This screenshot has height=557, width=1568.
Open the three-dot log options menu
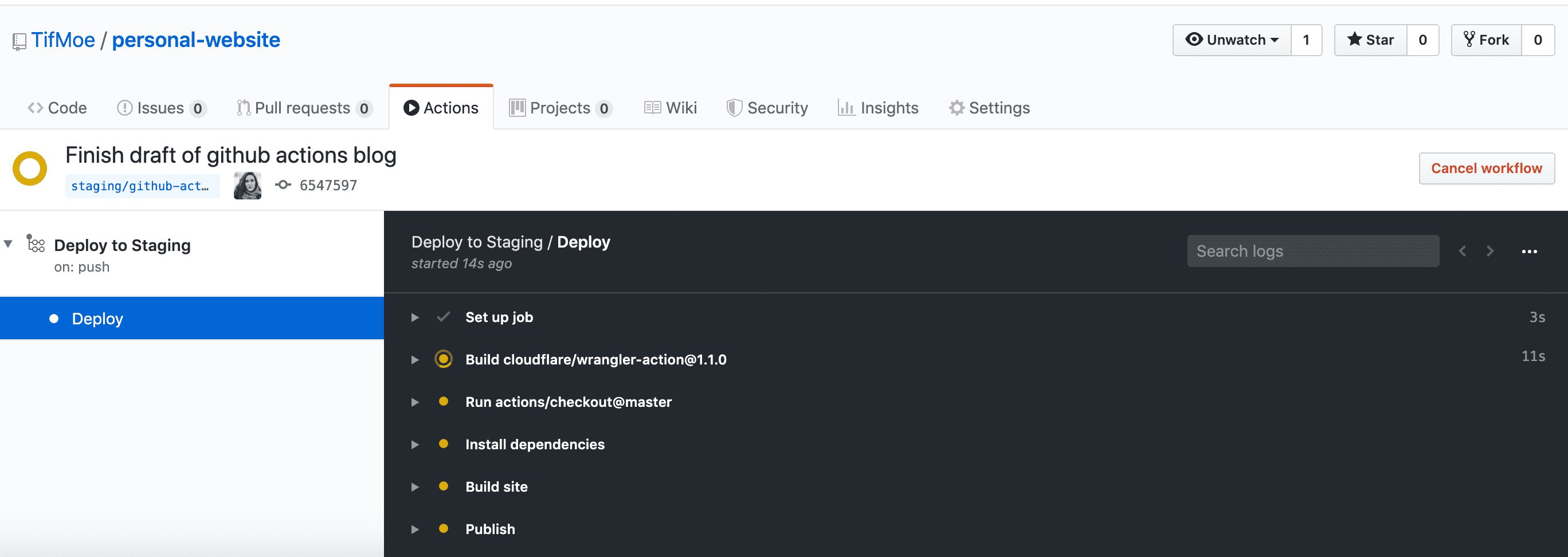[x=1529, y=252]
